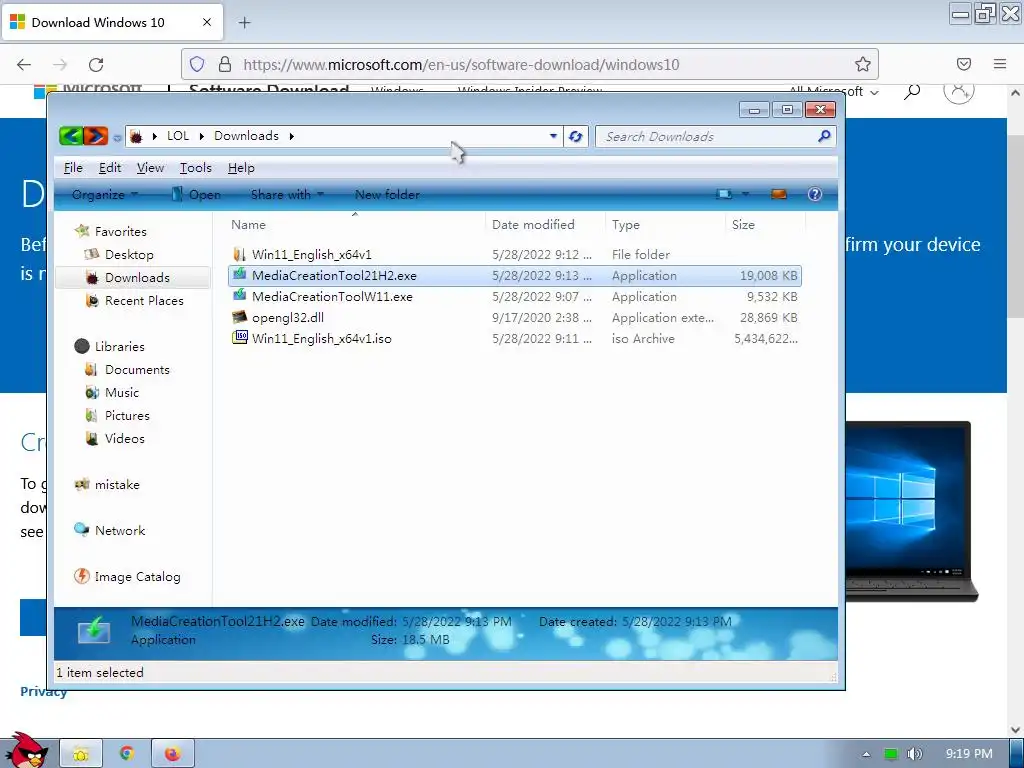1024x768 pixels.
Task: Open the Tools menu
Action: point(196,168)
